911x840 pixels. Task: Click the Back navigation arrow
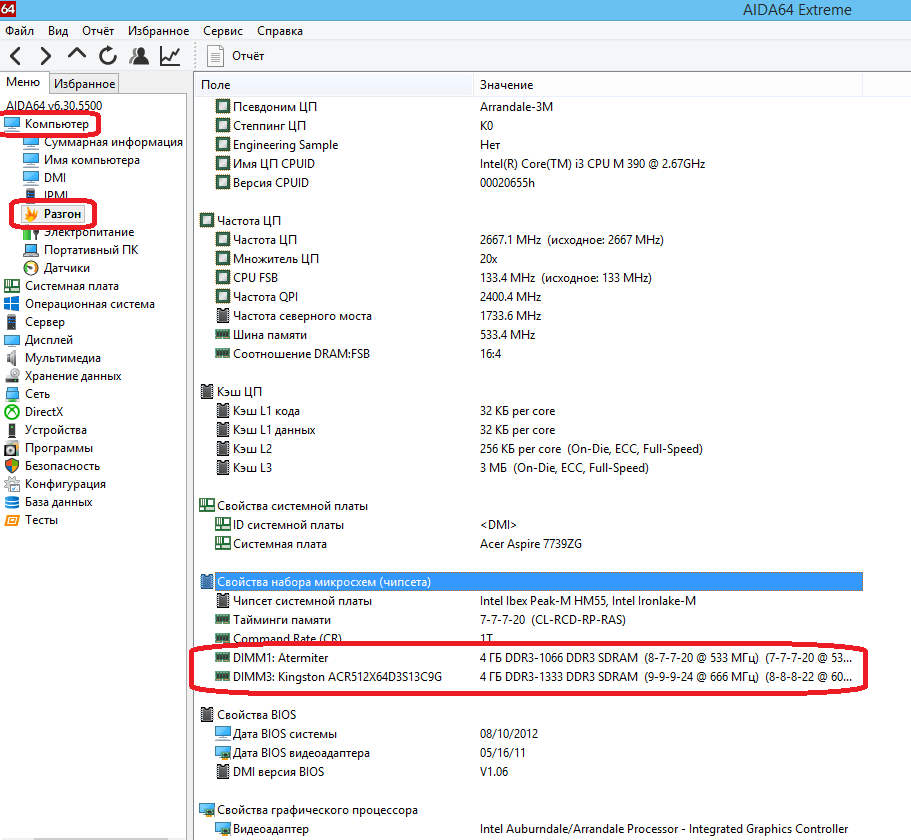tap(17, 56)
